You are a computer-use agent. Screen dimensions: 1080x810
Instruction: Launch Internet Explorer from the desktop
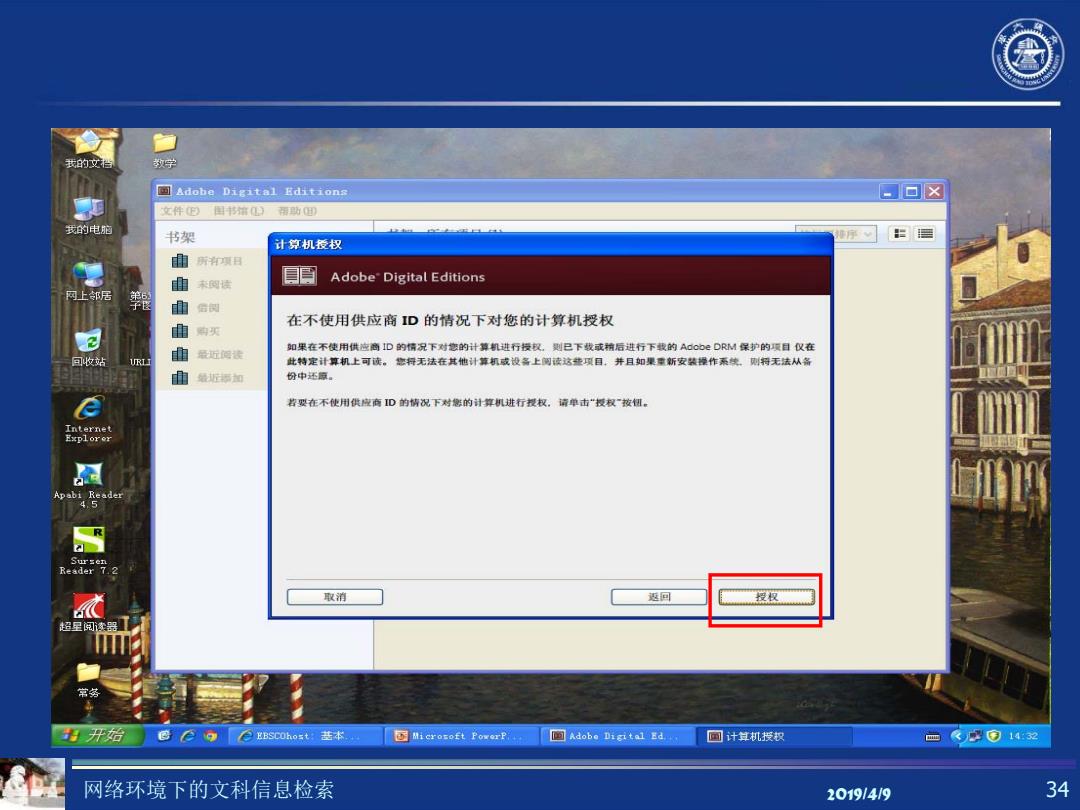(88, 418)
